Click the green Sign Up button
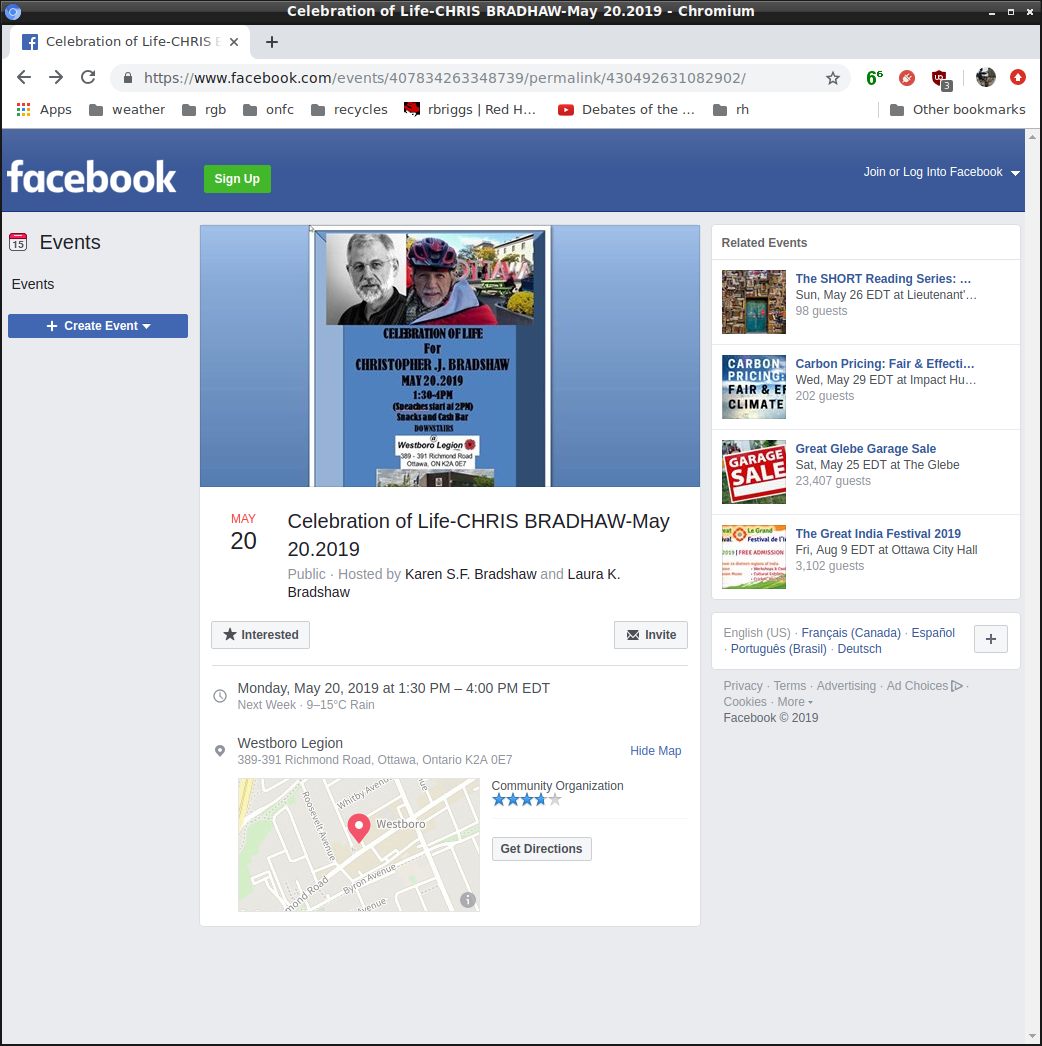The width and height of the screenshot is (1042, 1046). [237, 179]
